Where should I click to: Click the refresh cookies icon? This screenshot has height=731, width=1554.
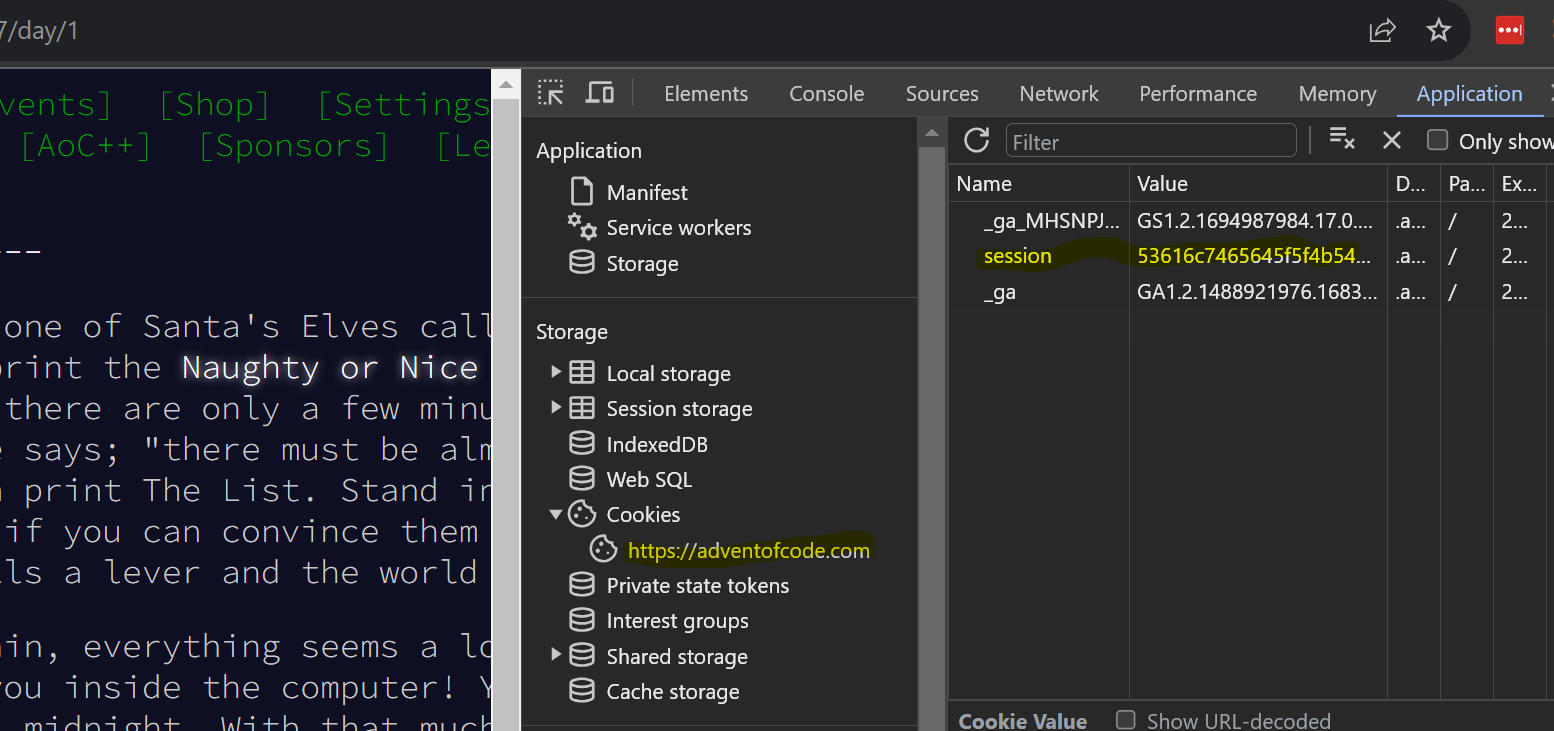click(977, 141)
